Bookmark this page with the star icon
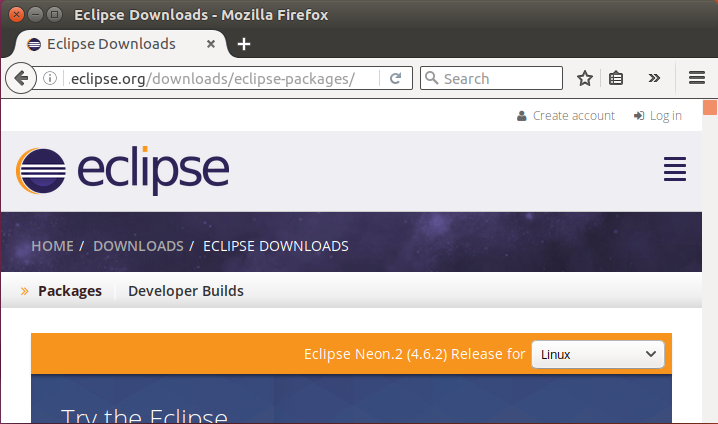Screen dimensions: 718x424 585,78
